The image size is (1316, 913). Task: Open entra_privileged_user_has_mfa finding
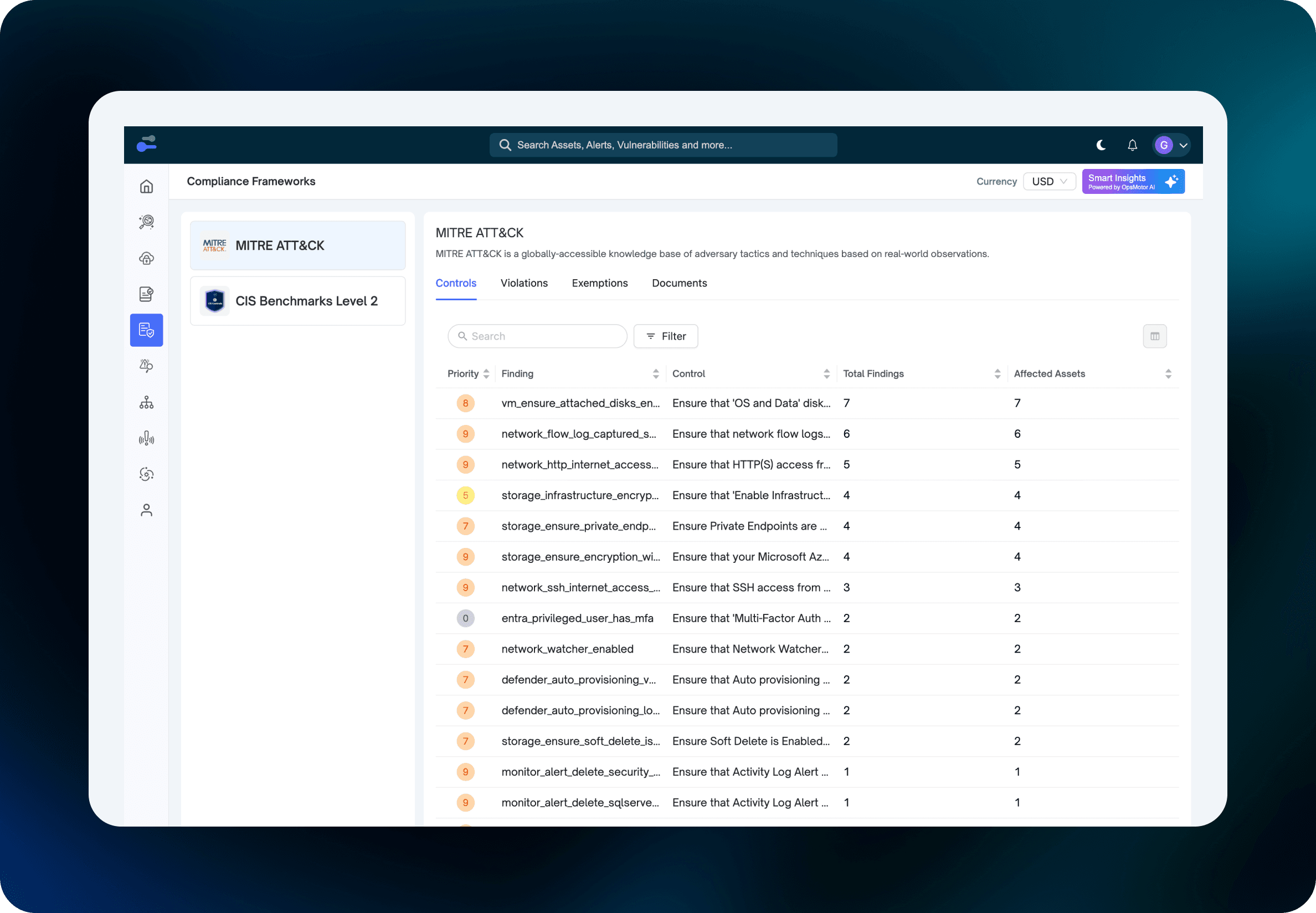pos(577,618)
